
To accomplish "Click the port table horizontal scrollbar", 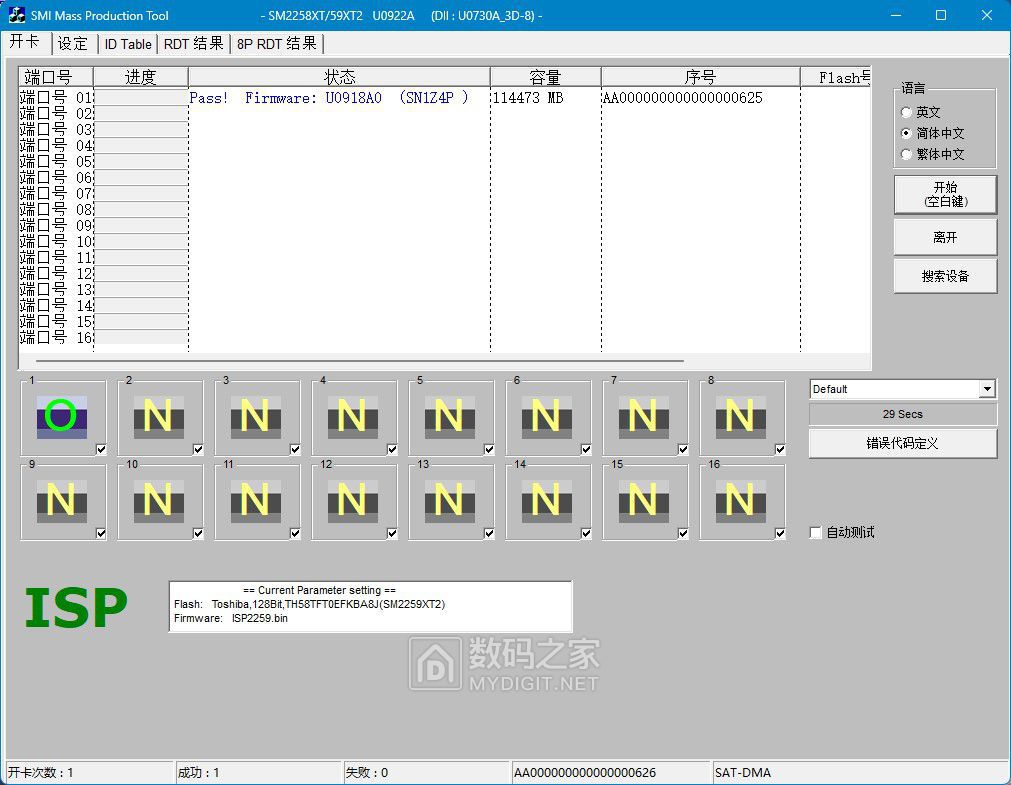I will (x=360, y=361).
